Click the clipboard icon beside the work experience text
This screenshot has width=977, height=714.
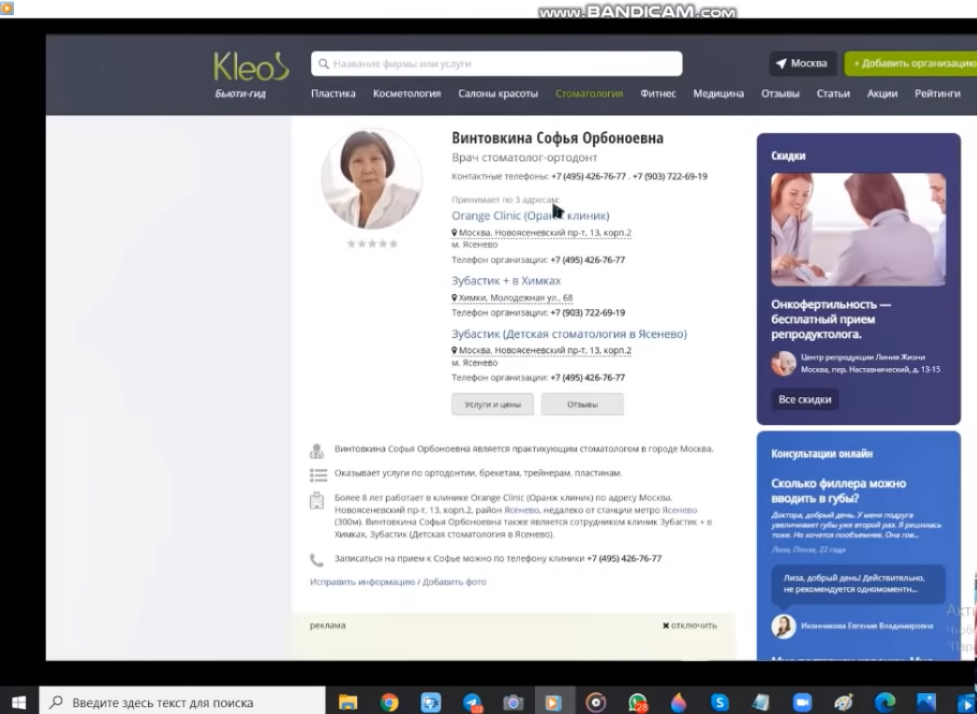[x=317, y=500]
